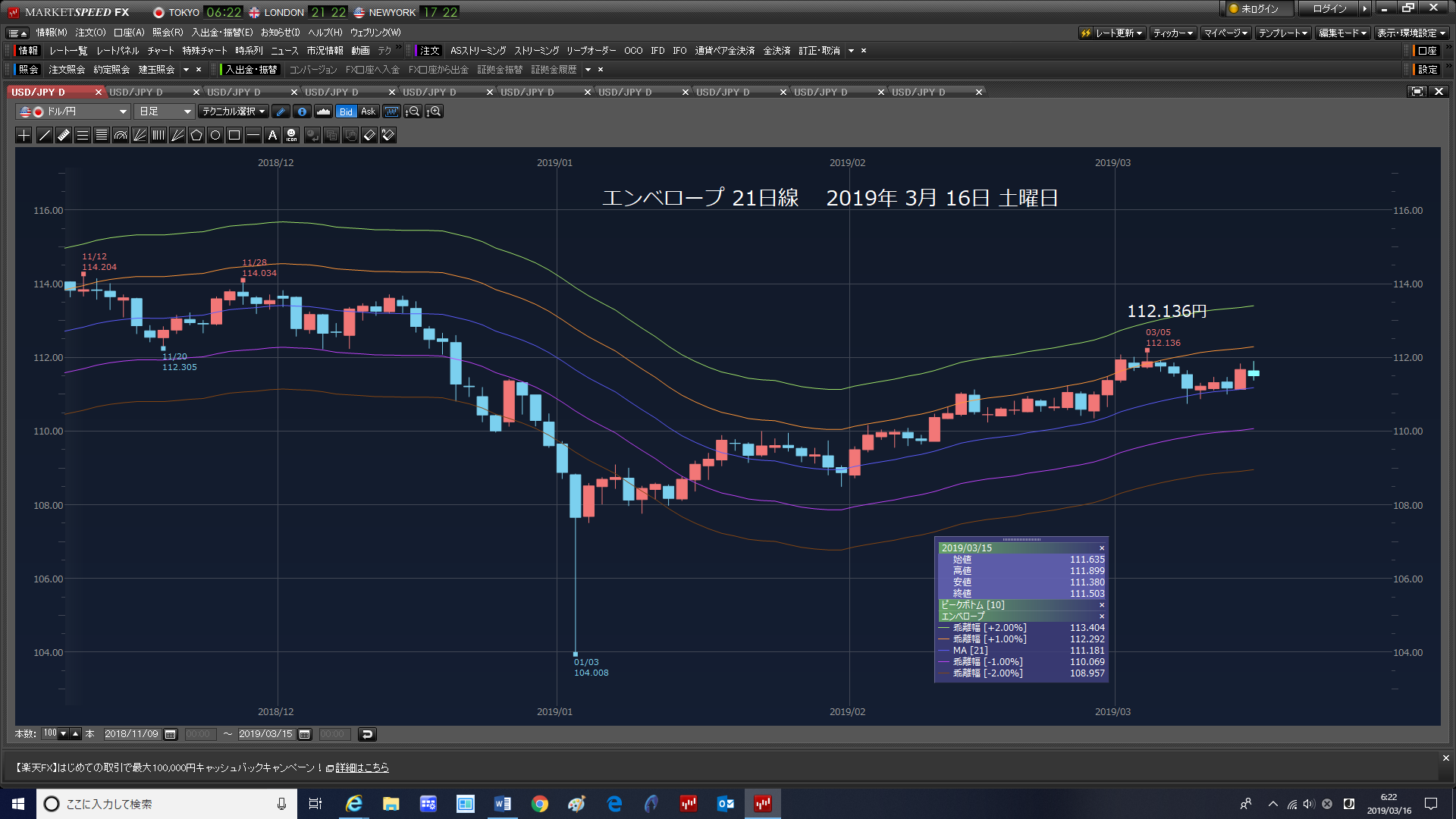
Task: Open the ヘルプ(H) menu
Action: pyautogui.click(x=325, y=33)
